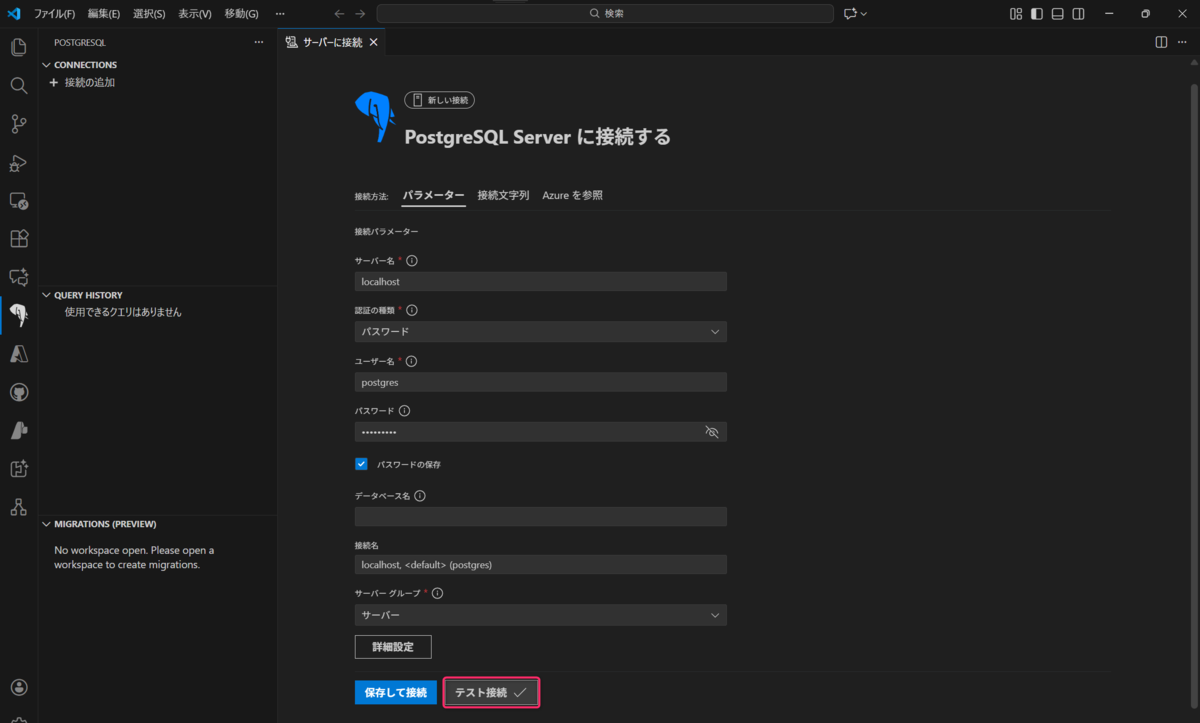Viewport: 1200px width, 723px height.
Task: Toggle the primary sidebar layout icon
Action: point(1036,13)
